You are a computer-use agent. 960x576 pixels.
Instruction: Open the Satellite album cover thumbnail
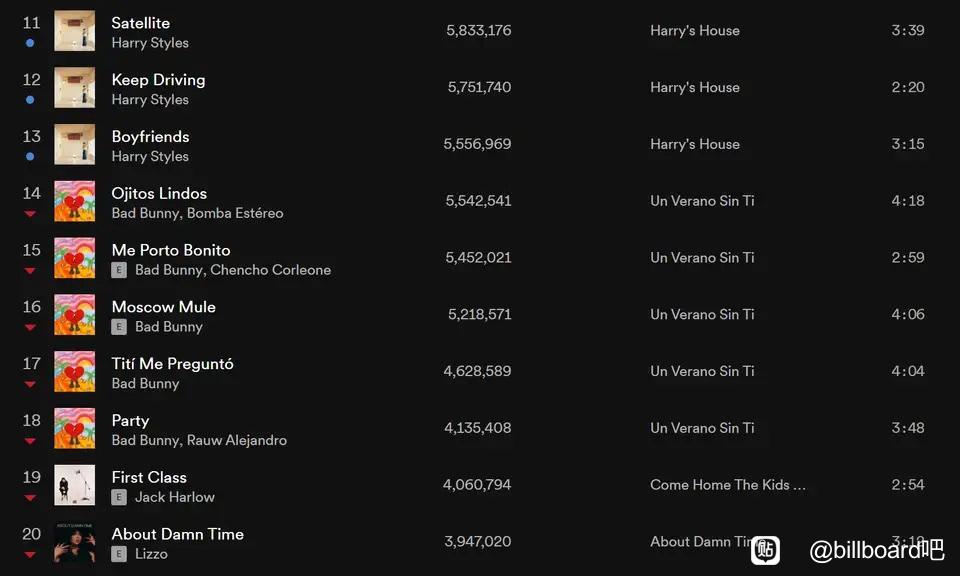(75, 31)
